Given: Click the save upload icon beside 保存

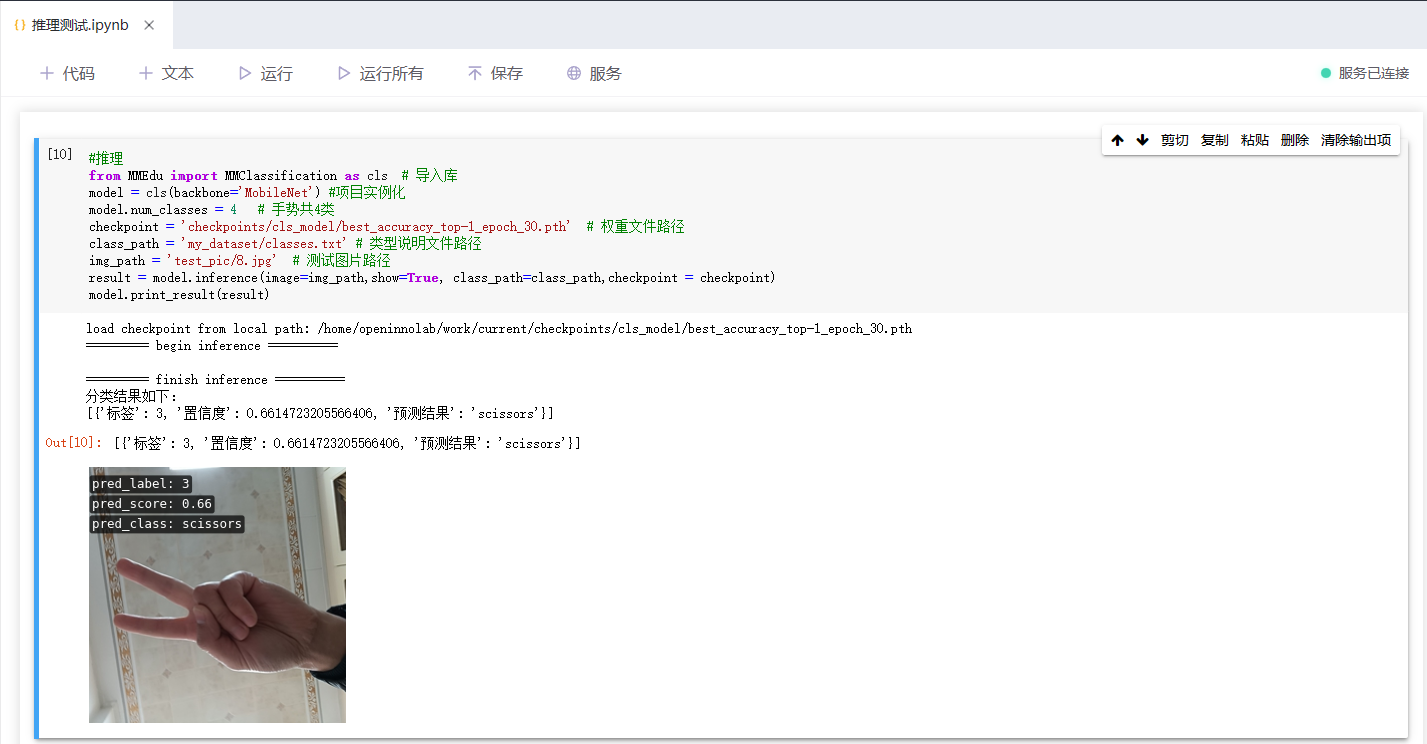Looking at the screenshot, I should point(475,73).
